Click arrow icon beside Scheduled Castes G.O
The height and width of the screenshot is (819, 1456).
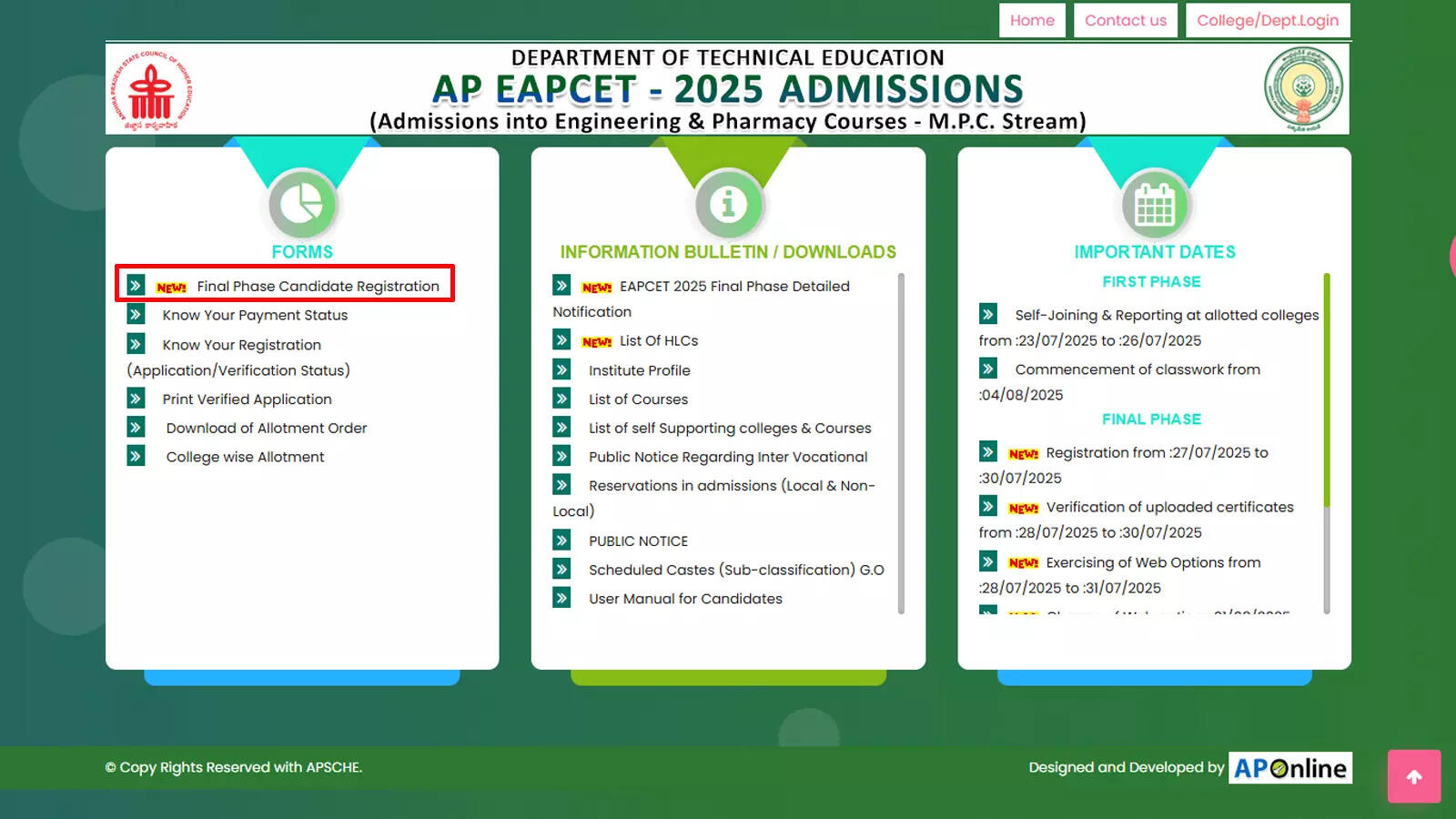point(561,570)
